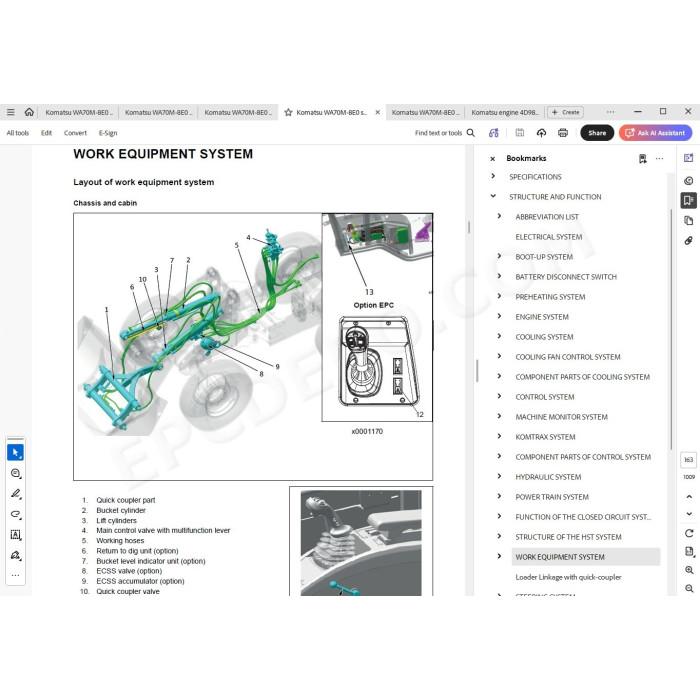Open page thumbnails panel icon
Screen dimensions: 700x700
(x=689, y=221)
